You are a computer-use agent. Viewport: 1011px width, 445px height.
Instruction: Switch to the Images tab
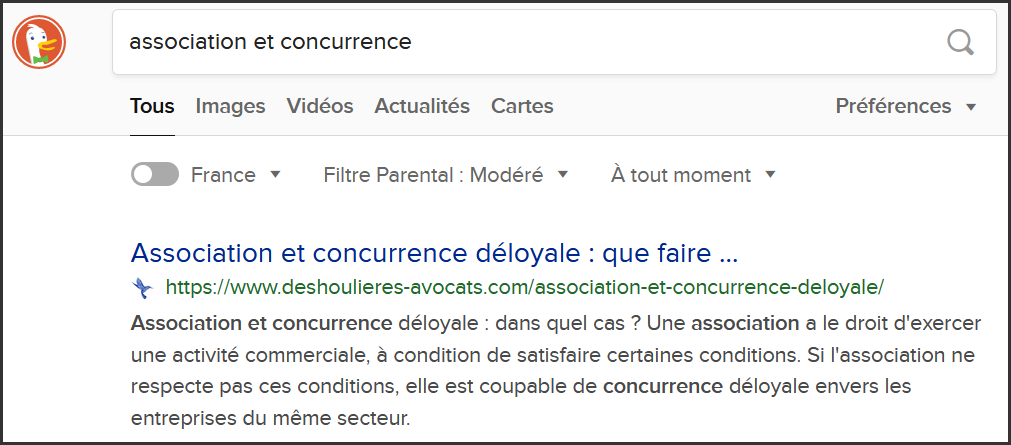230,106
